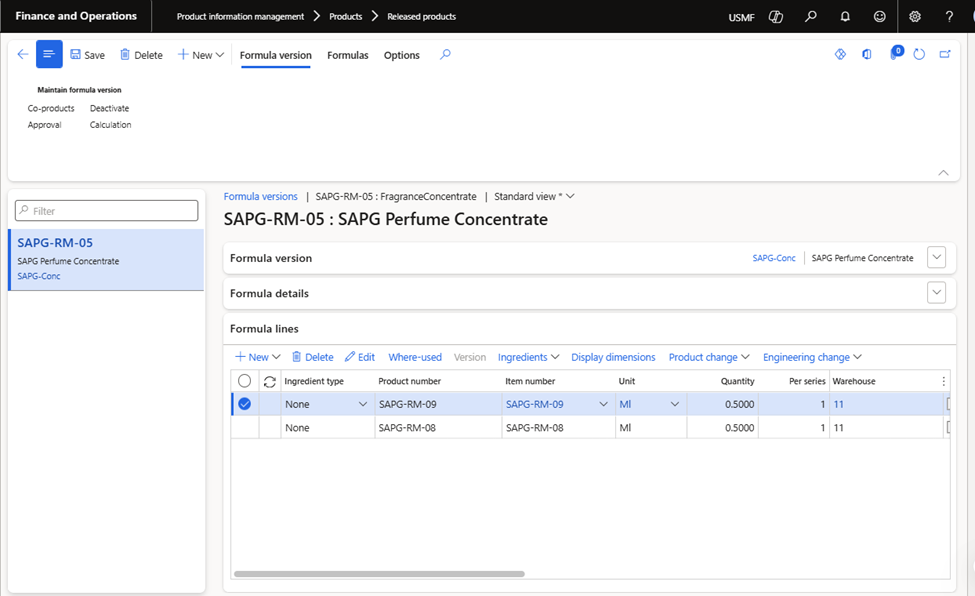Click the Calculation button
The height and width of the screenshot is (596, 975).
coord(111,124)
